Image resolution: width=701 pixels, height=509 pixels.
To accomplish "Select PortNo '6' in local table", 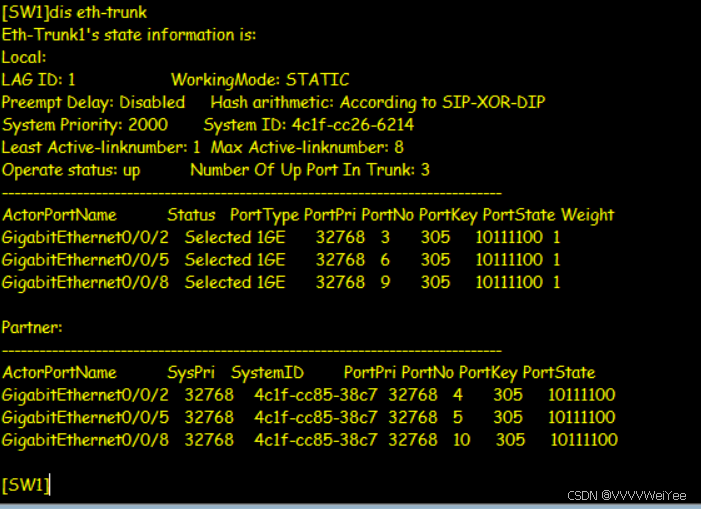I will 385,260.
